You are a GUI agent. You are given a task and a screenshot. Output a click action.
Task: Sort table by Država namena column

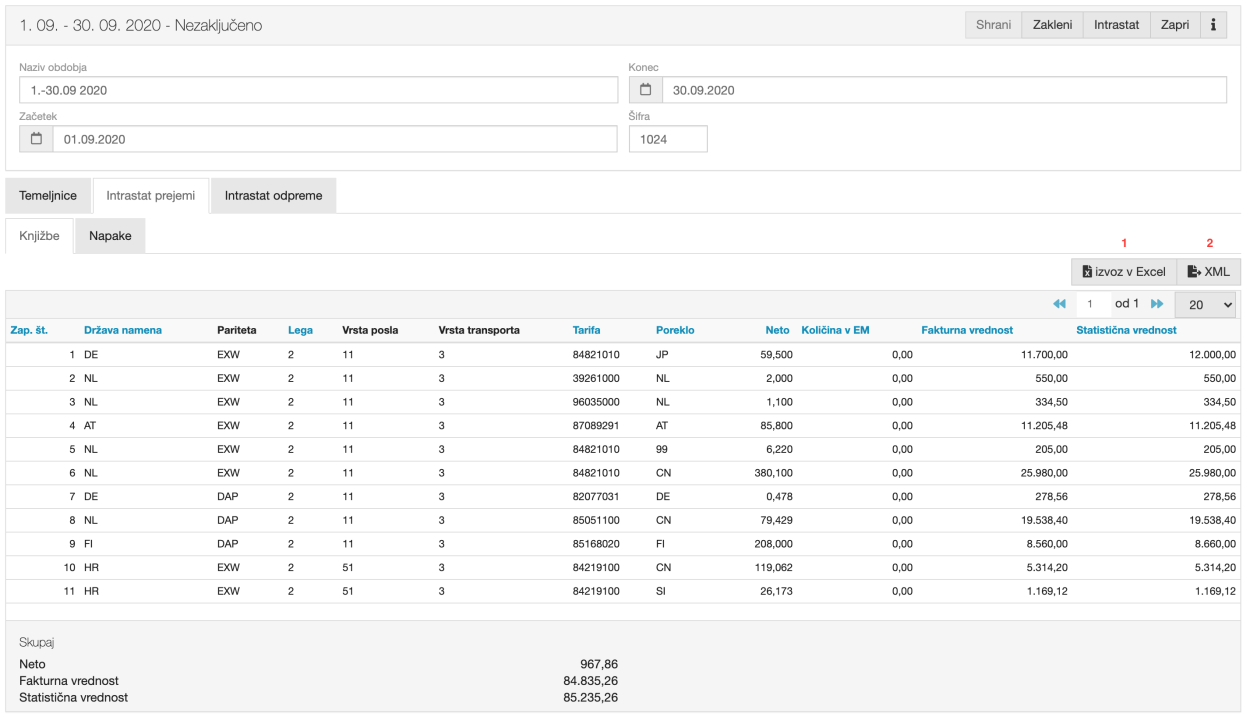click(122, 330)
